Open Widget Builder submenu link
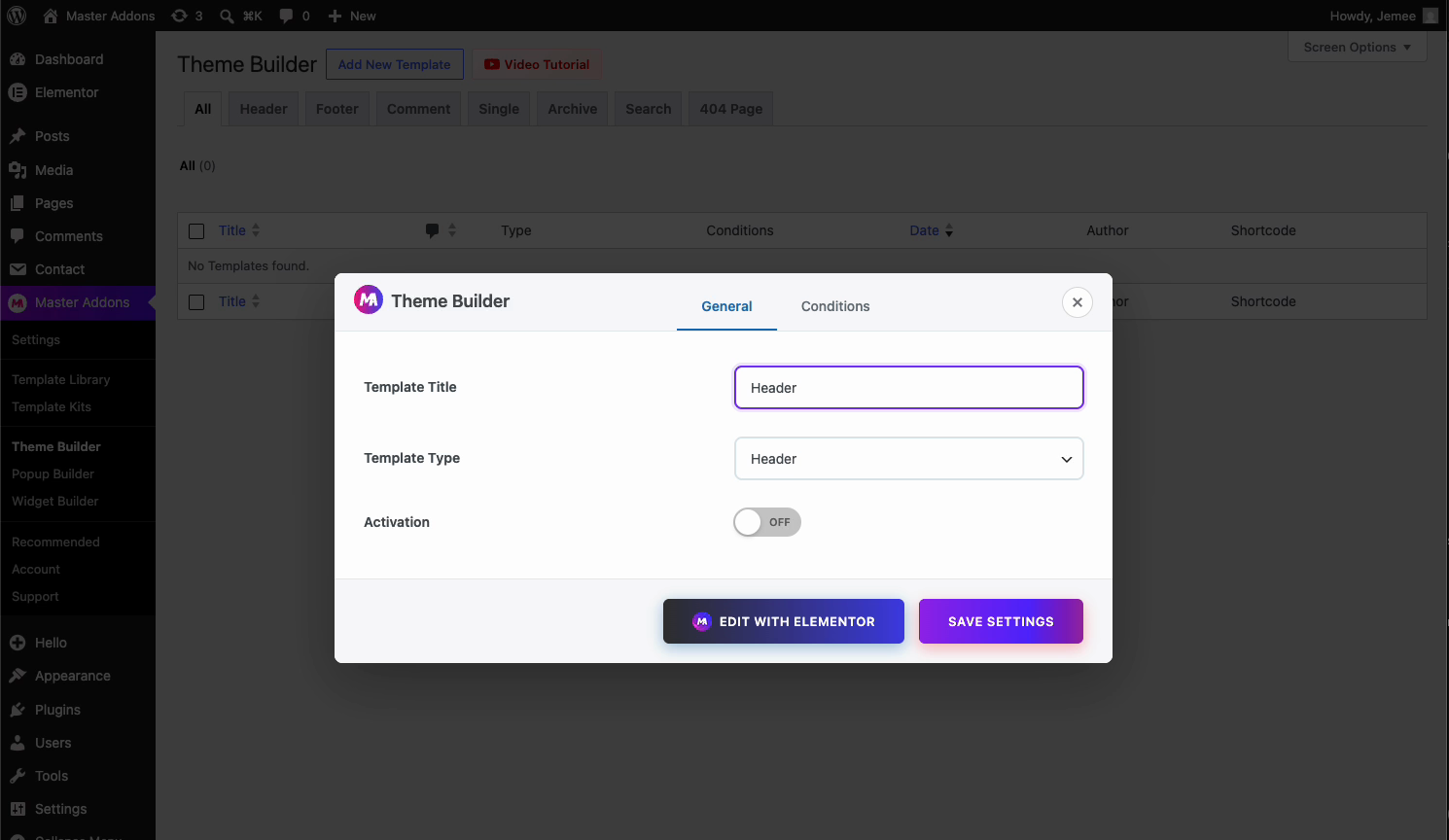The image size is (1449, 840). (x=54, y=501)
